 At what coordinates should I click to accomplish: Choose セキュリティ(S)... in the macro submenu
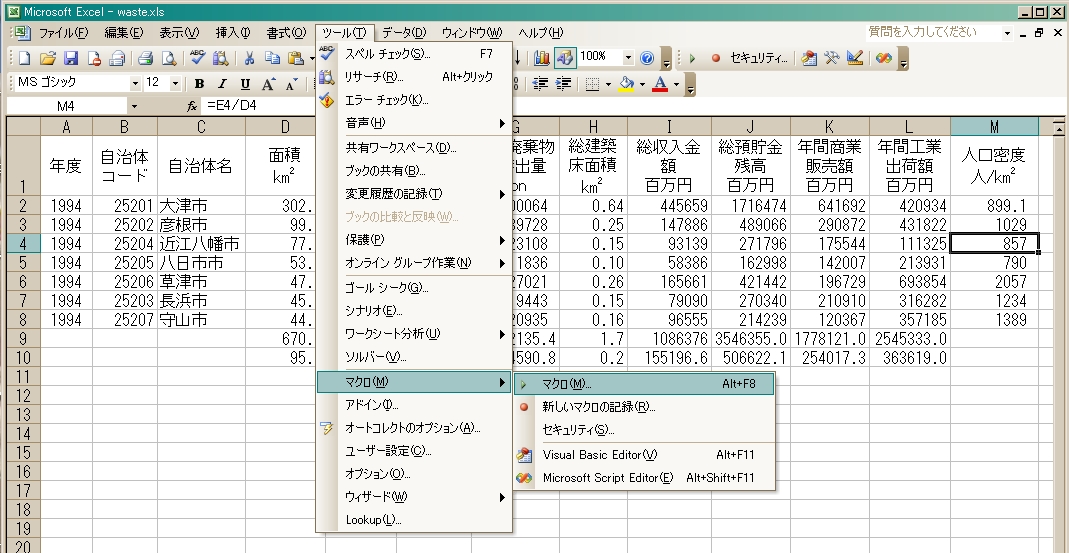(644, 430)
